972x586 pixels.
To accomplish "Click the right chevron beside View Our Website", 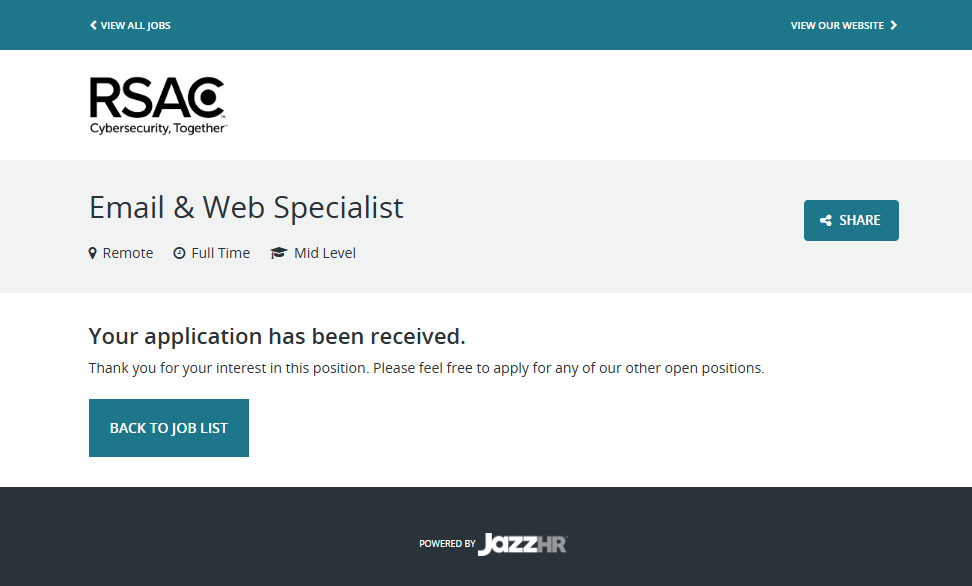I will 894,25.
